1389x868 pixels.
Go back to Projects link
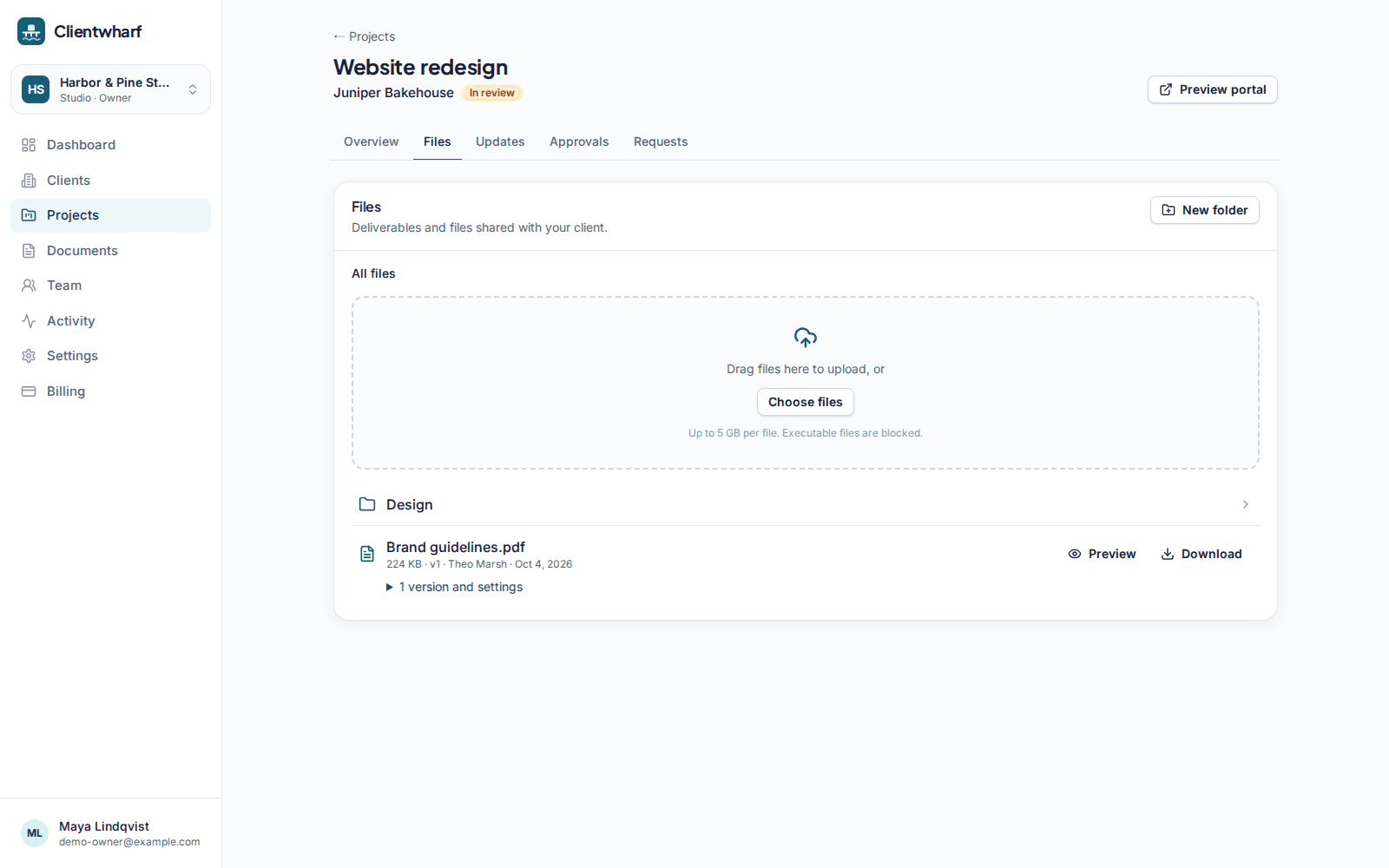(x=365, y=36)
